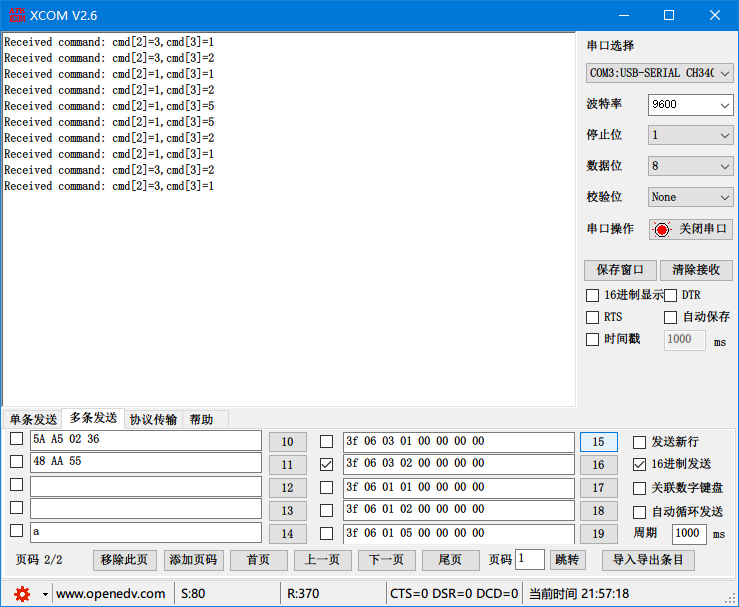Select the 多条发送 tab
Viewport: 739px width, 607px height.
93,418
